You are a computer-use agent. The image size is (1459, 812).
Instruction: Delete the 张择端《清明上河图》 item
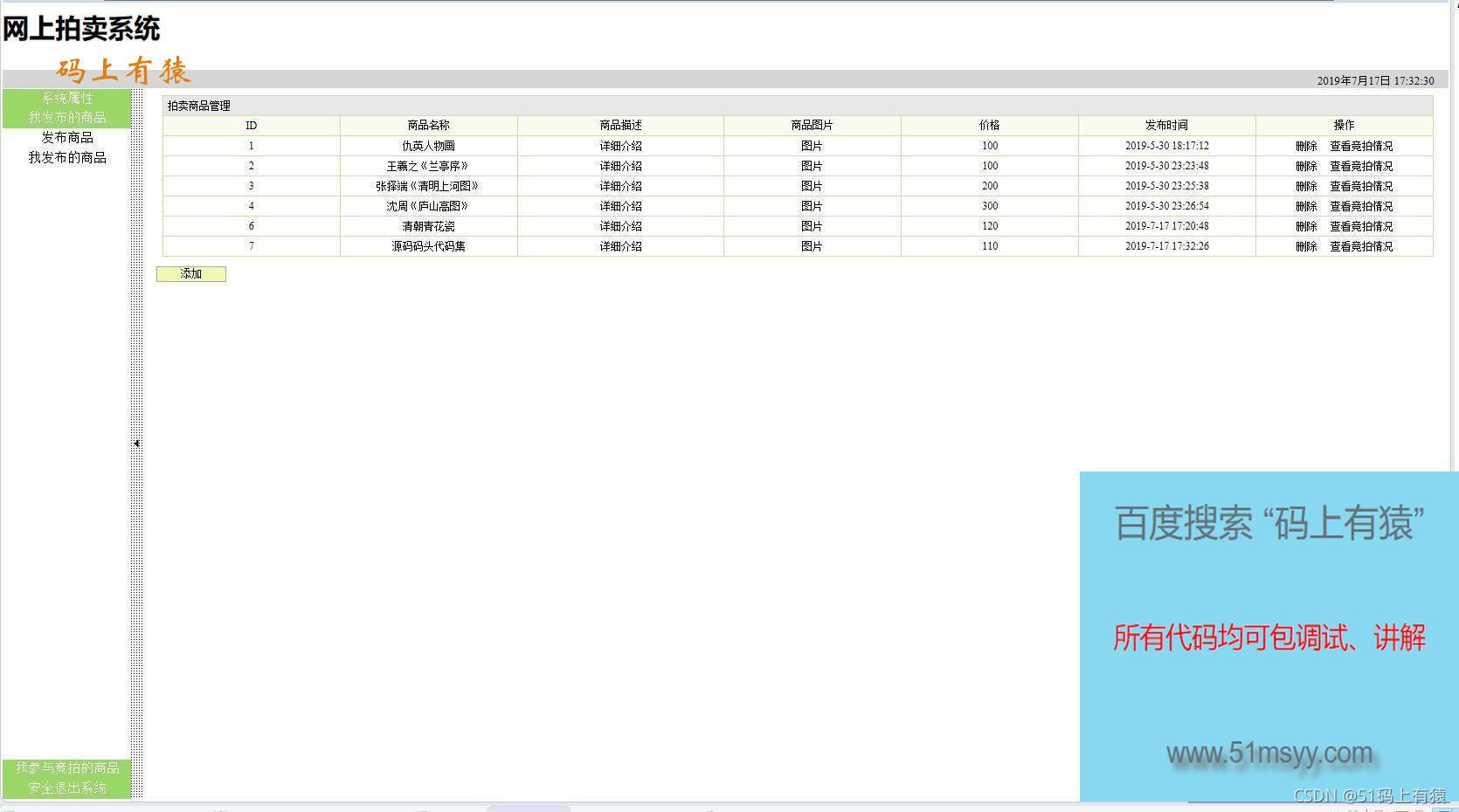click(1306, 187)
